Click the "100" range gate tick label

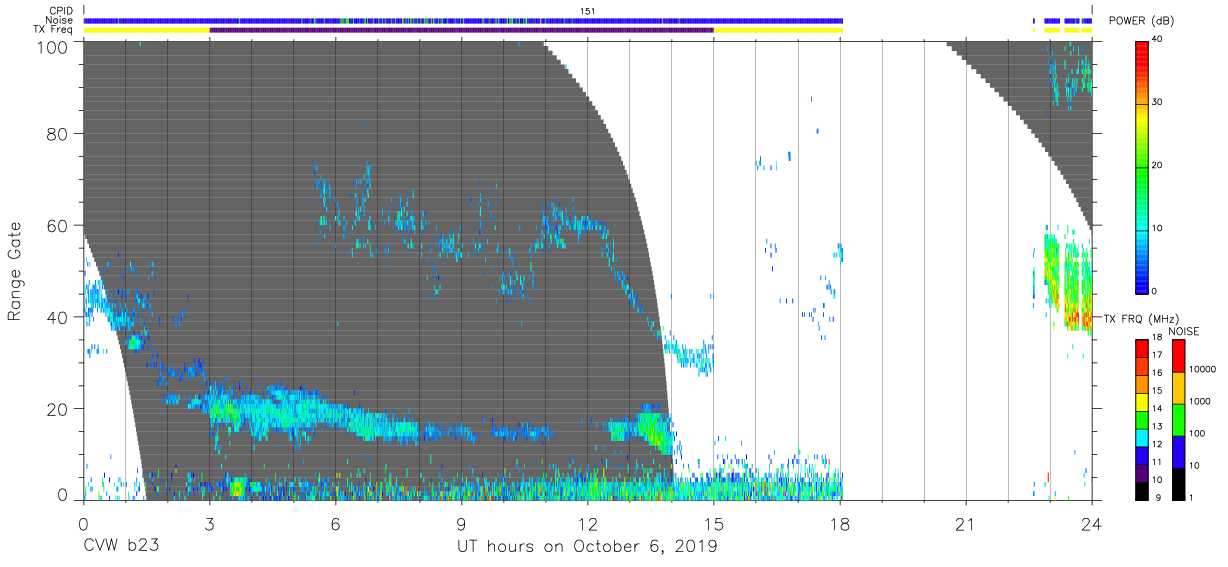[54, 47]
